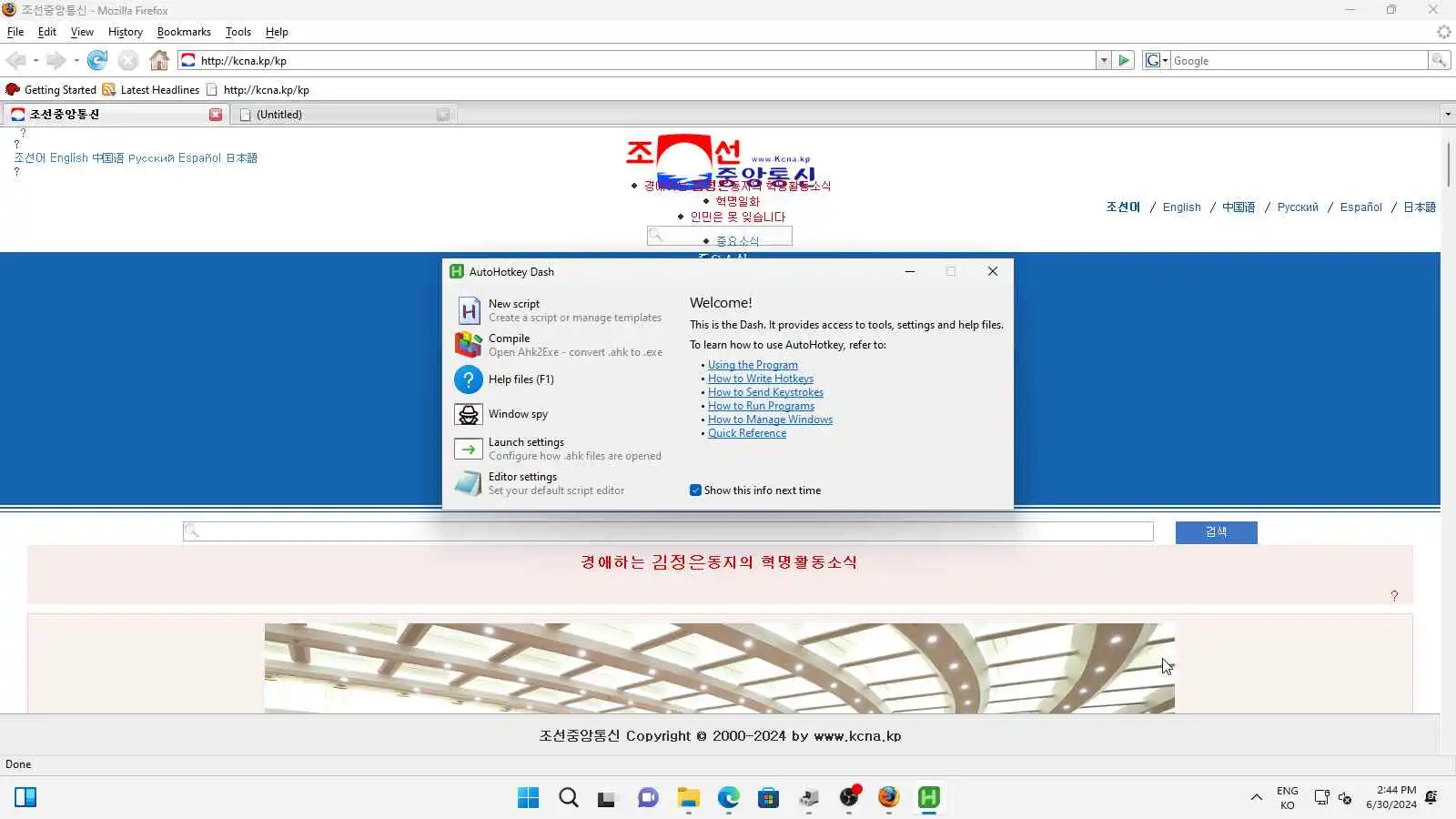Image resolution: width=1456 pixels, height=819 pixels.
Task: Open the Bookmarks menu
Action: (184, 32)
